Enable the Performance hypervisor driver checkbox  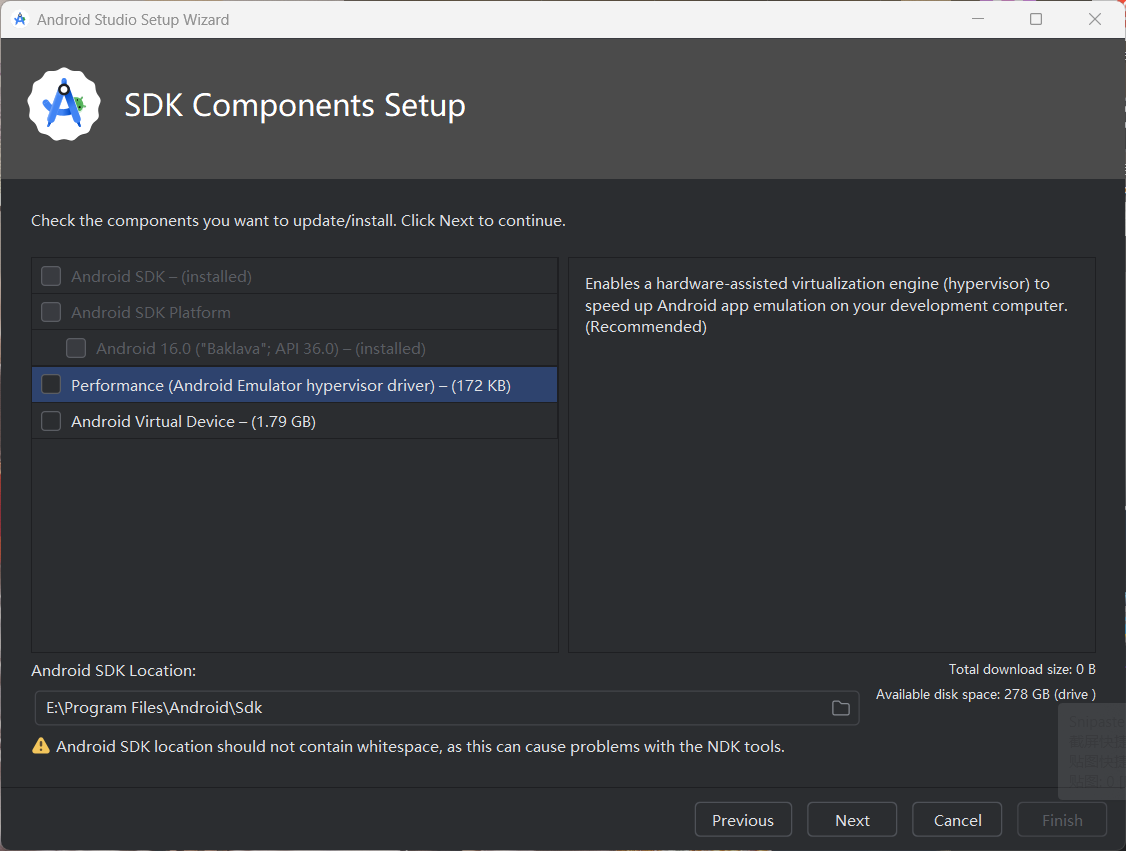51,385
